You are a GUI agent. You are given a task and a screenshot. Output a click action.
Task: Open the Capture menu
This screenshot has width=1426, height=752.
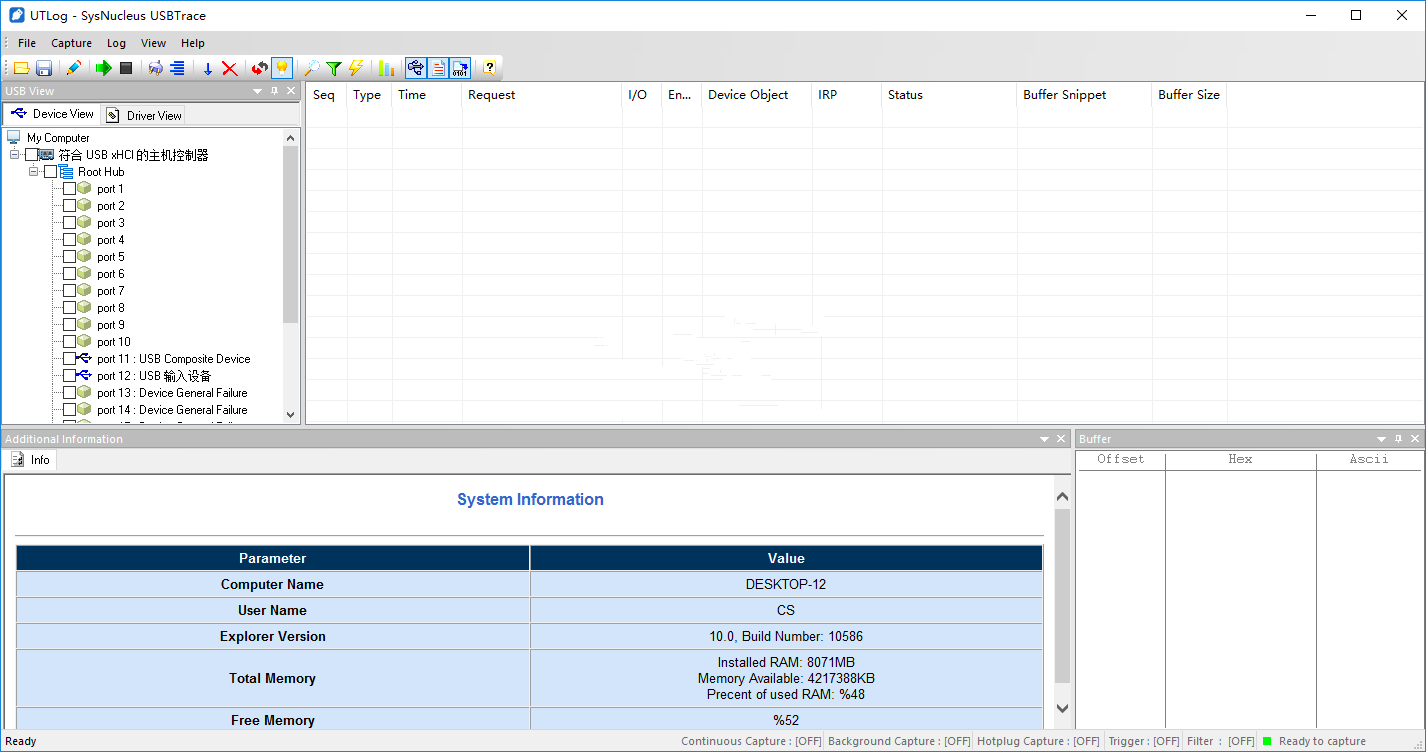coord(71,43)
